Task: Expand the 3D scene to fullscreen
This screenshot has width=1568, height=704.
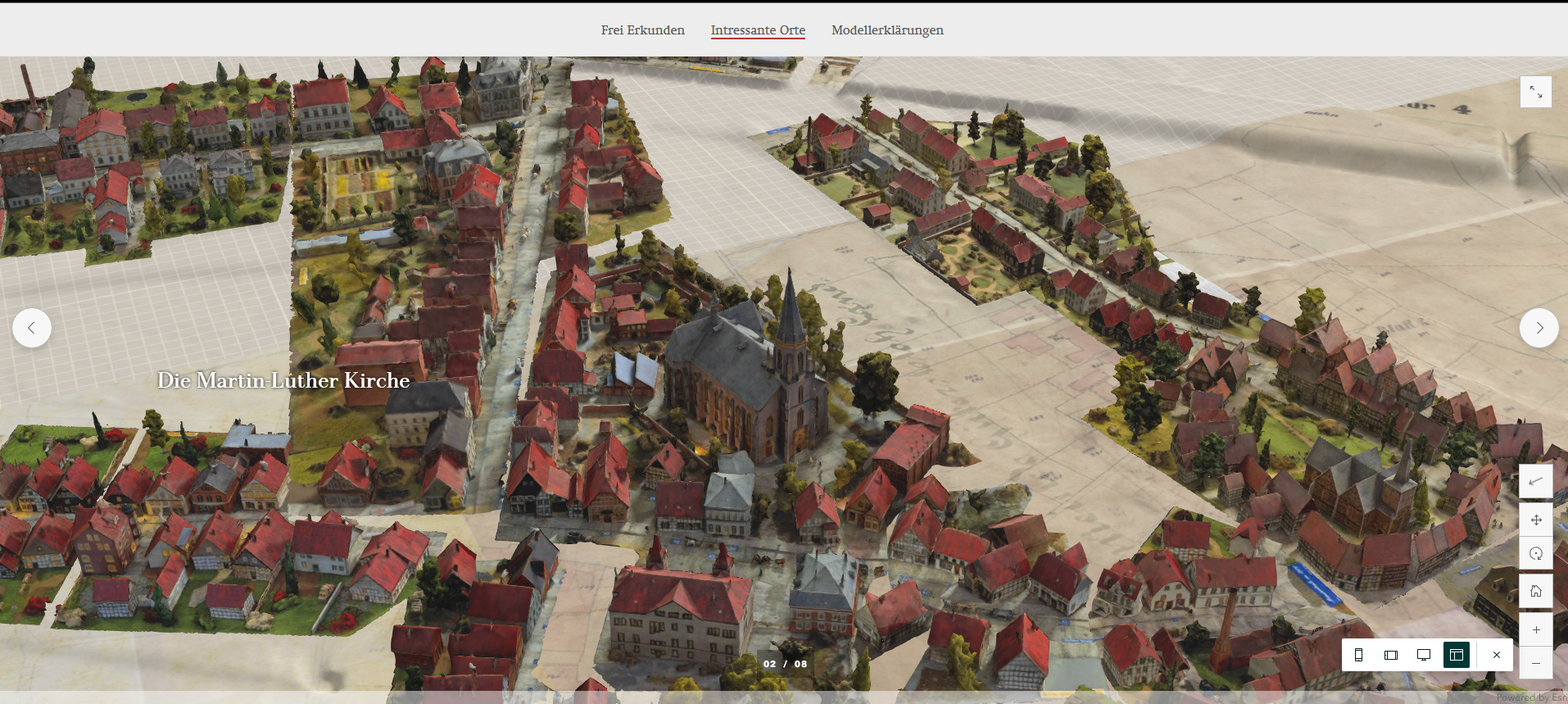Action: coord(1535,92)
